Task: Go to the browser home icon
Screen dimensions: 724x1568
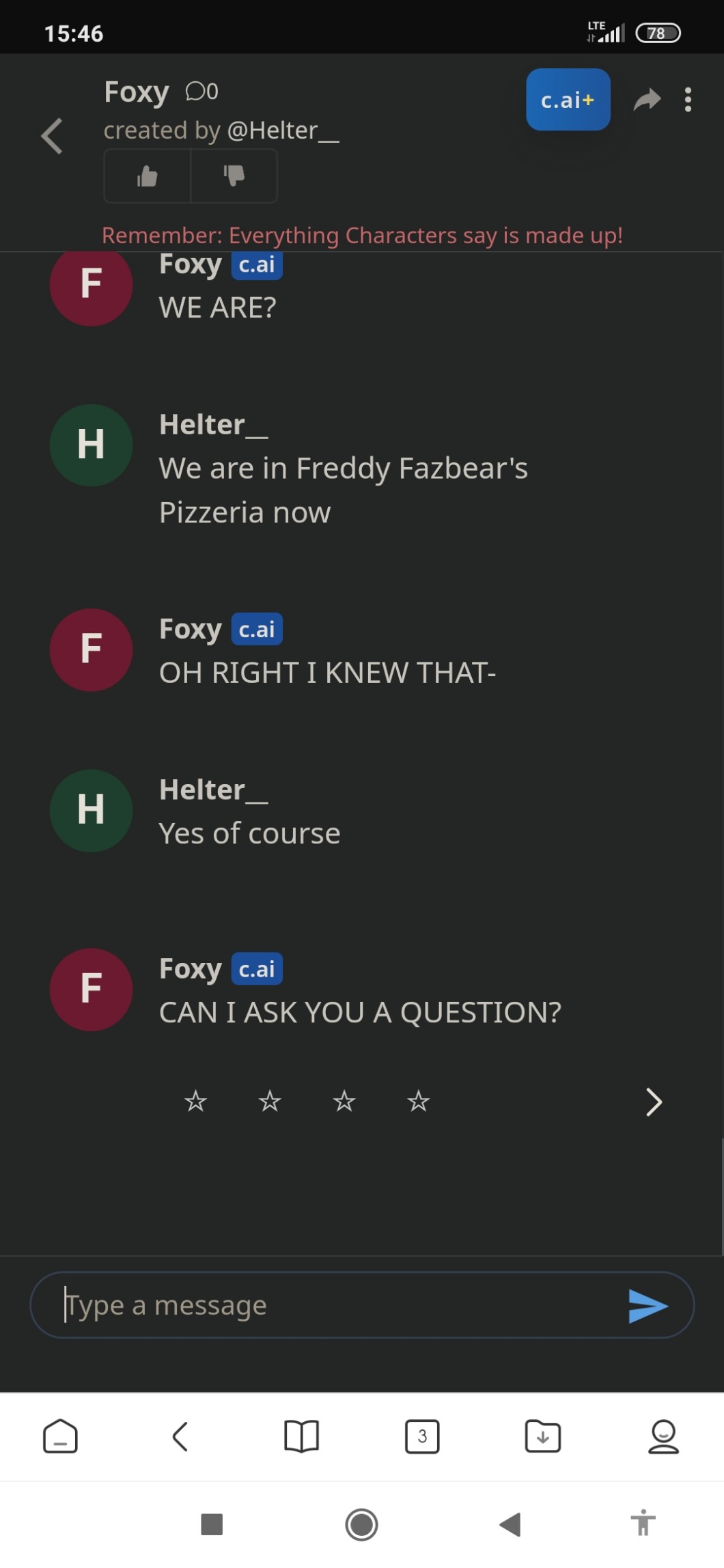Action: (60, 1436)
